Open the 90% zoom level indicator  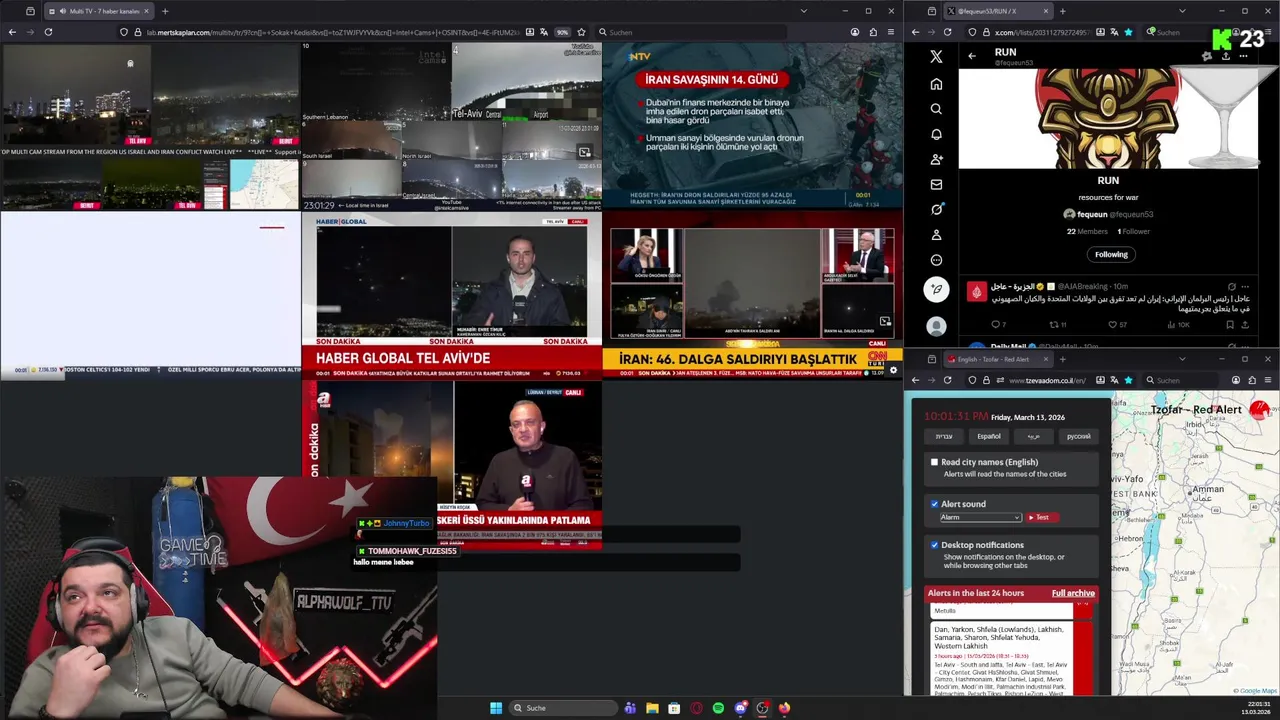point(562,32)
